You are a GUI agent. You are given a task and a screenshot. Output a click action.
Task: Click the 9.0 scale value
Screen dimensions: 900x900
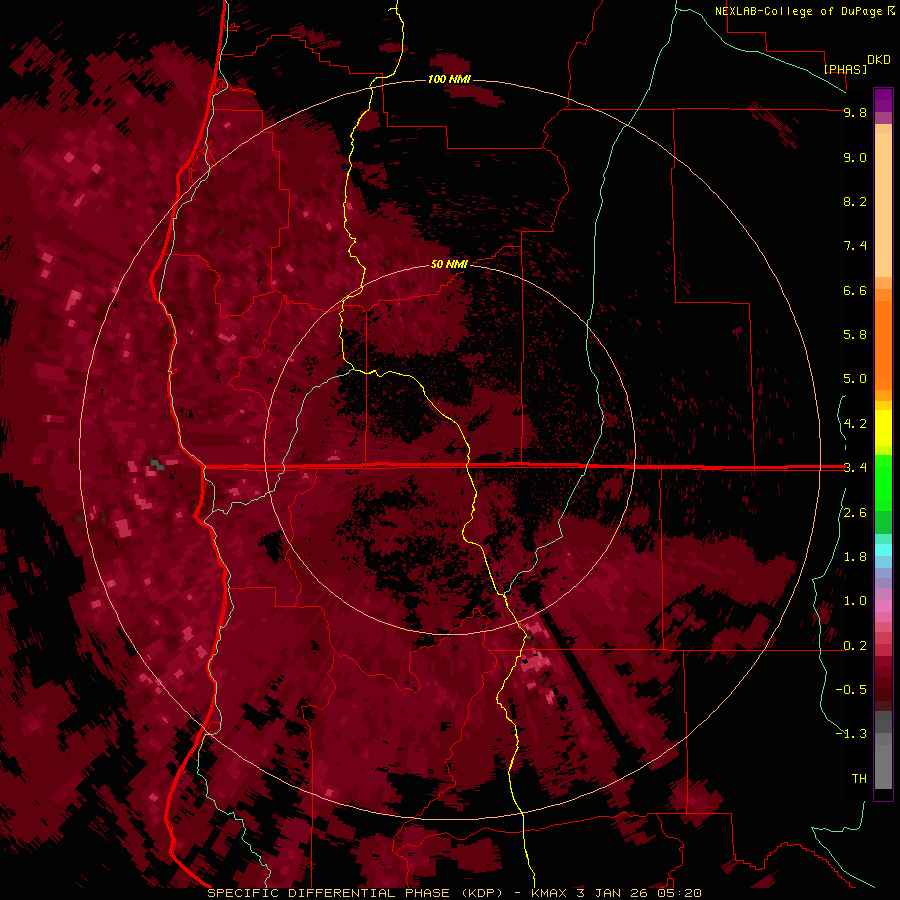point(855,157)
